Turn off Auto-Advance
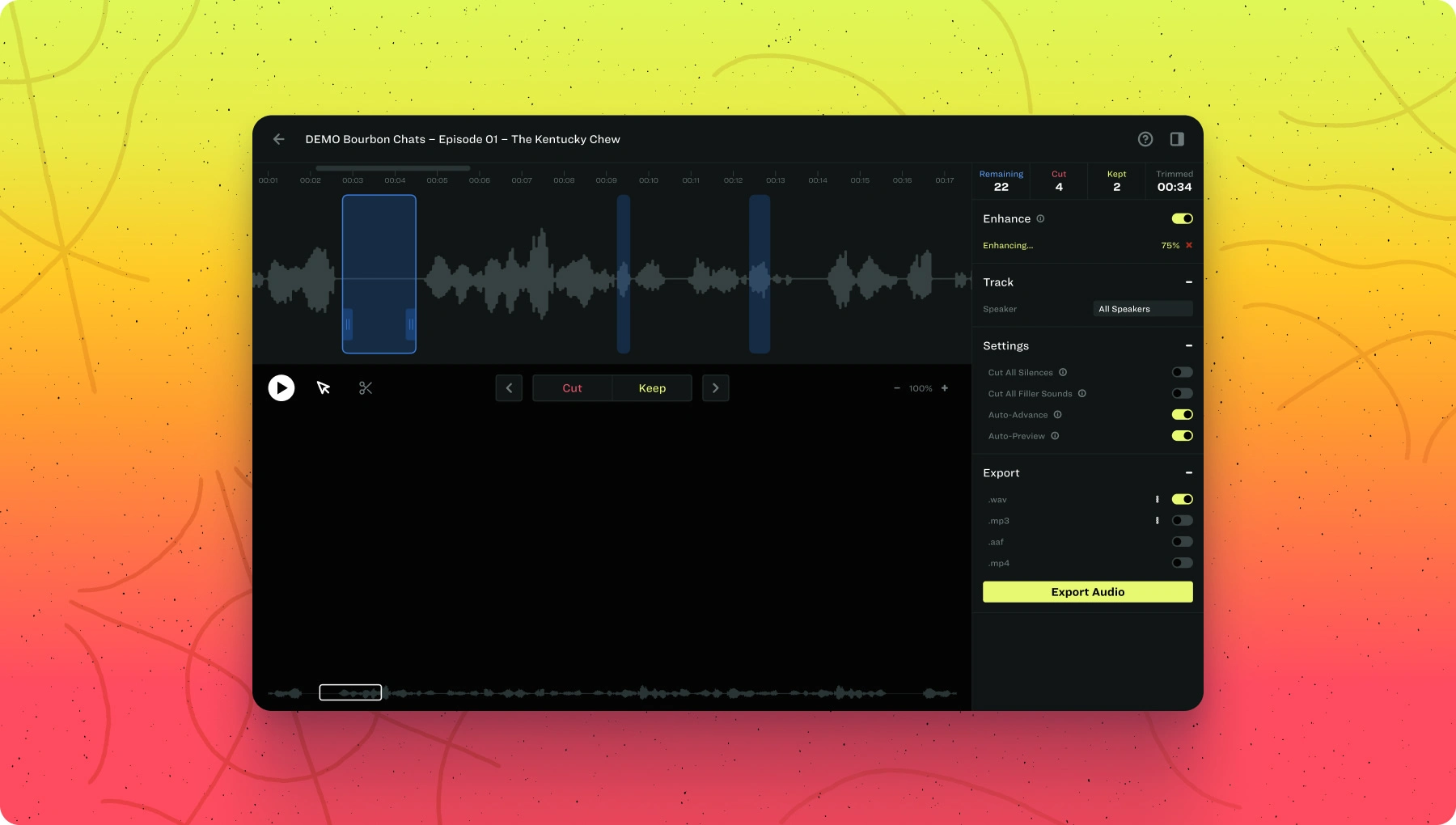This screenshot has height=825, width=1456. point(1183,414)
